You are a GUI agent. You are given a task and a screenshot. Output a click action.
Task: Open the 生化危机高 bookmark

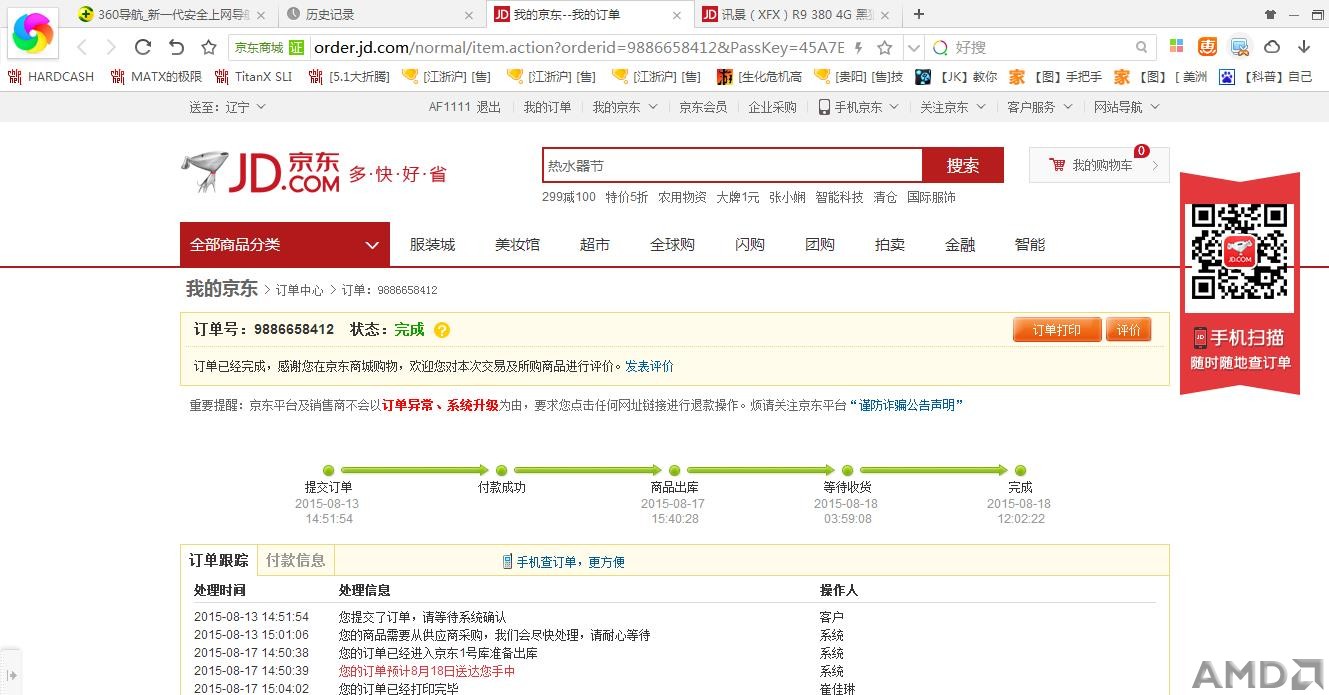(759, 76)
